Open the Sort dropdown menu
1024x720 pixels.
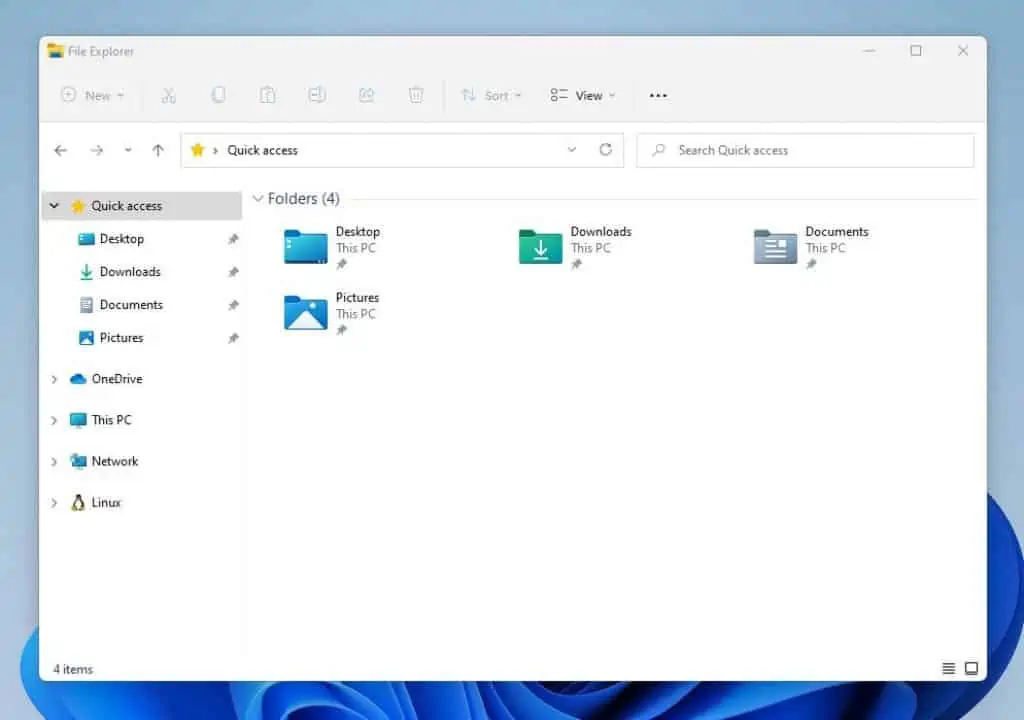pos(491,95)
